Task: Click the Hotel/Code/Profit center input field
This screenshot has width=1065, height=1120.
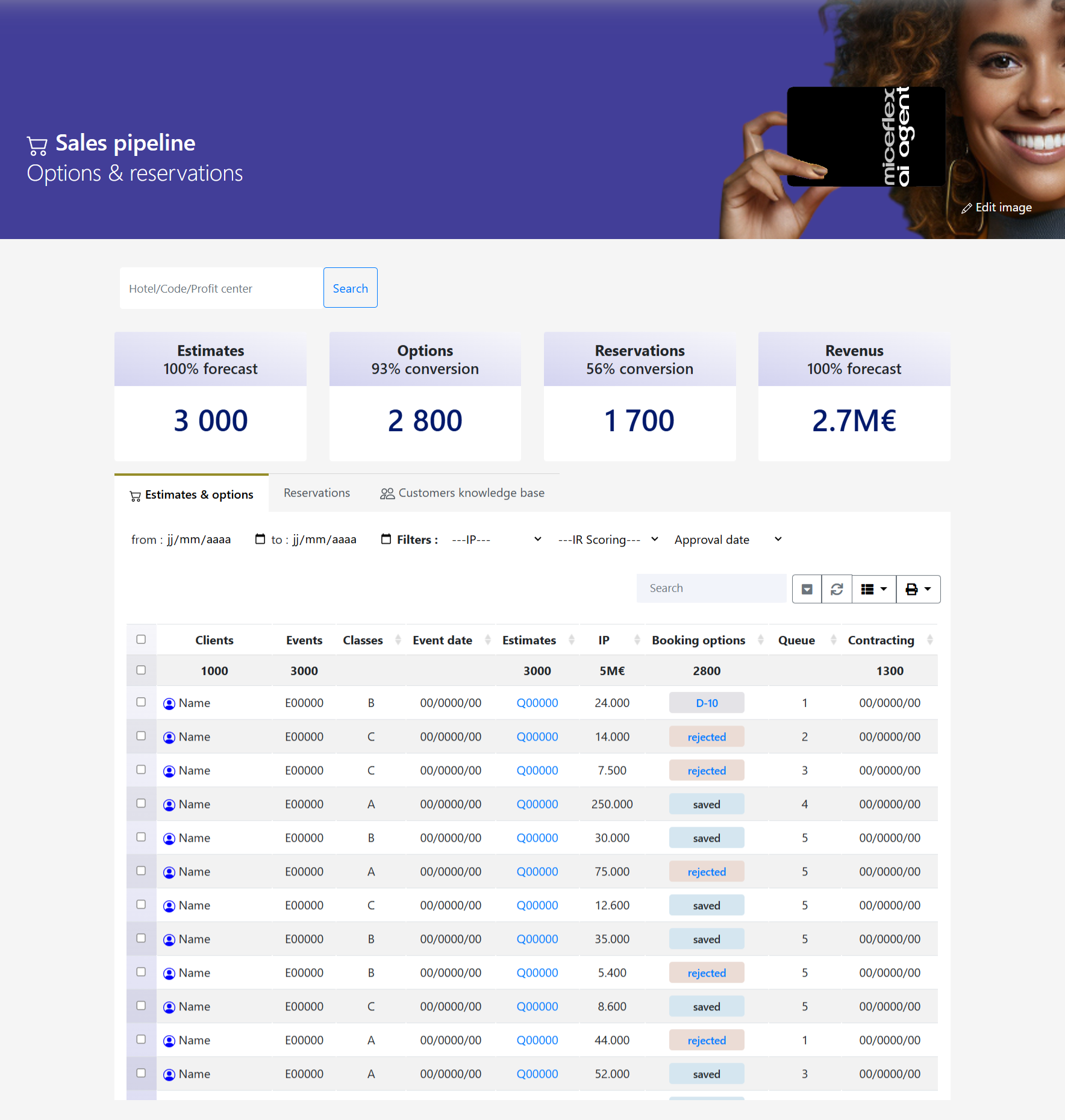Action: (221, 288)
